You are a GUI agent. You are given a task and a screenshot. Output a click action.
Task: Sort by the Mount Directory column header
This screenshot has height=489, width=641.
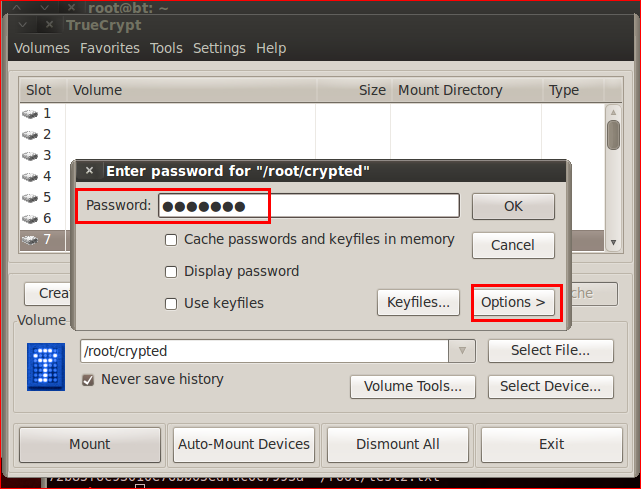(467, 90)
